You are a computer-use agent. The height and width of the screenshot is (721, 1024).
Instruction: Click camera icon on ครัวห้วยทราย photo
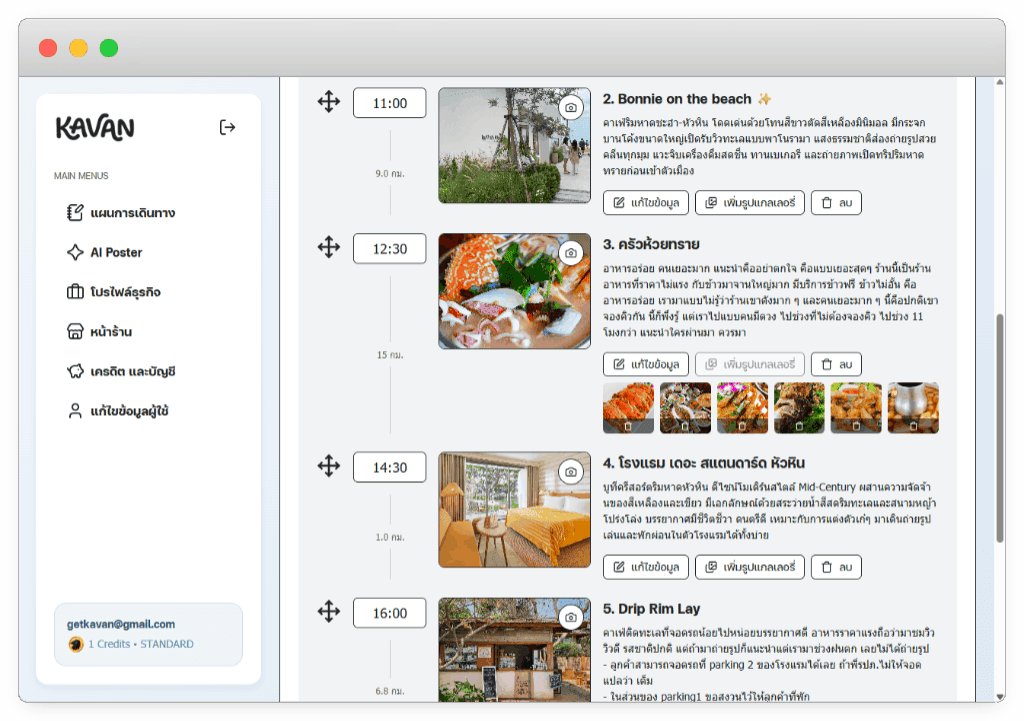pos(571,253)
